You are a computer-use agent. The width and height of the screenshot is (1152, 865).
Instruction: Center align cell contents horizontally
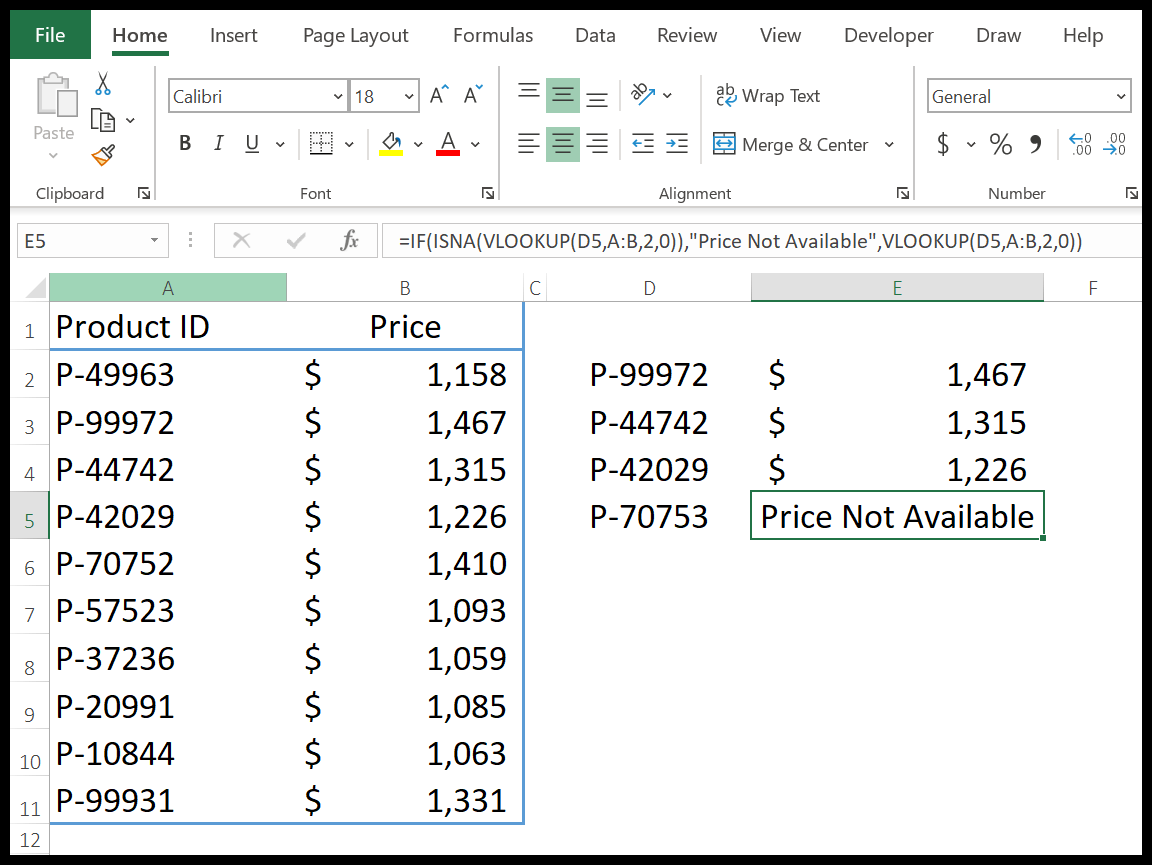[563, 144]
